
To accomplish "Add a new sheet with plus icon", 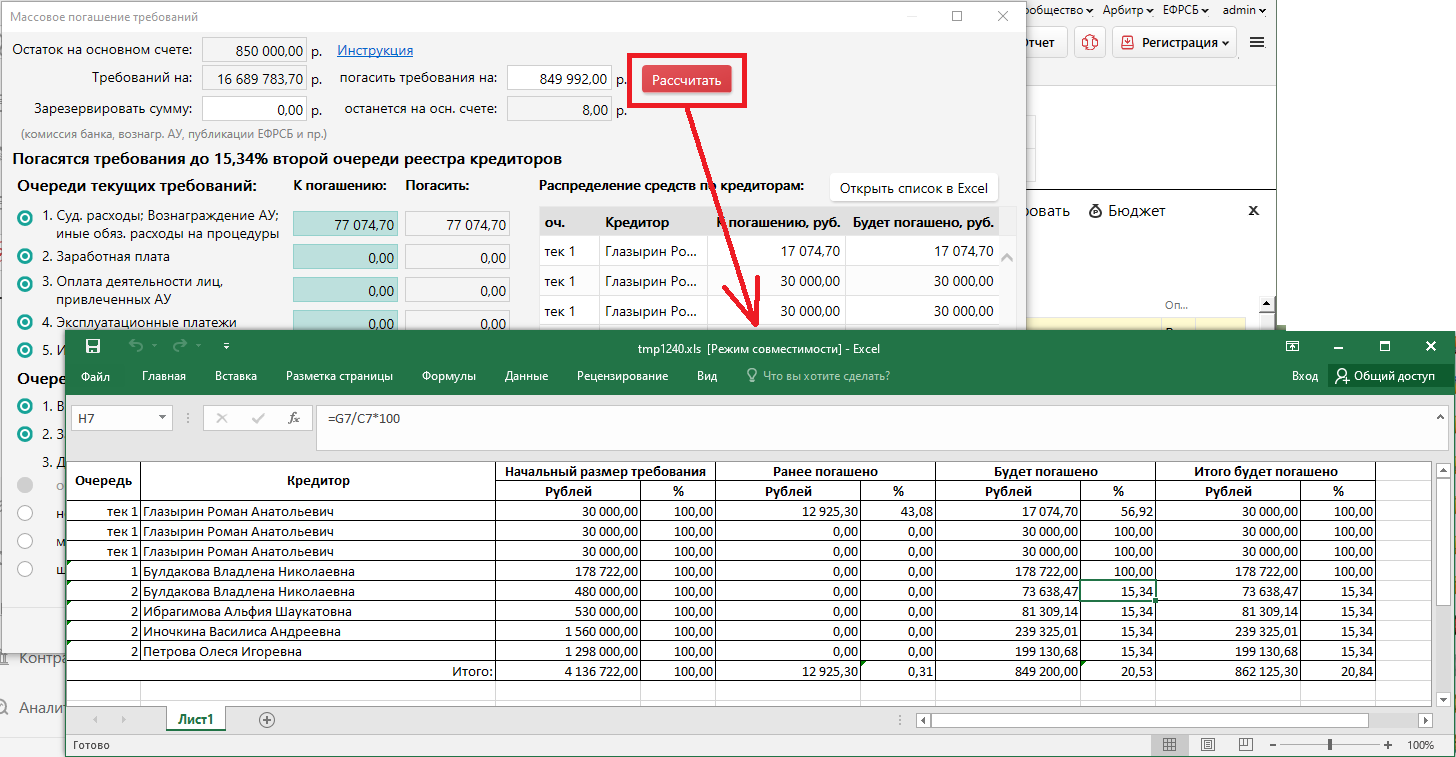I will click(267, 720).
